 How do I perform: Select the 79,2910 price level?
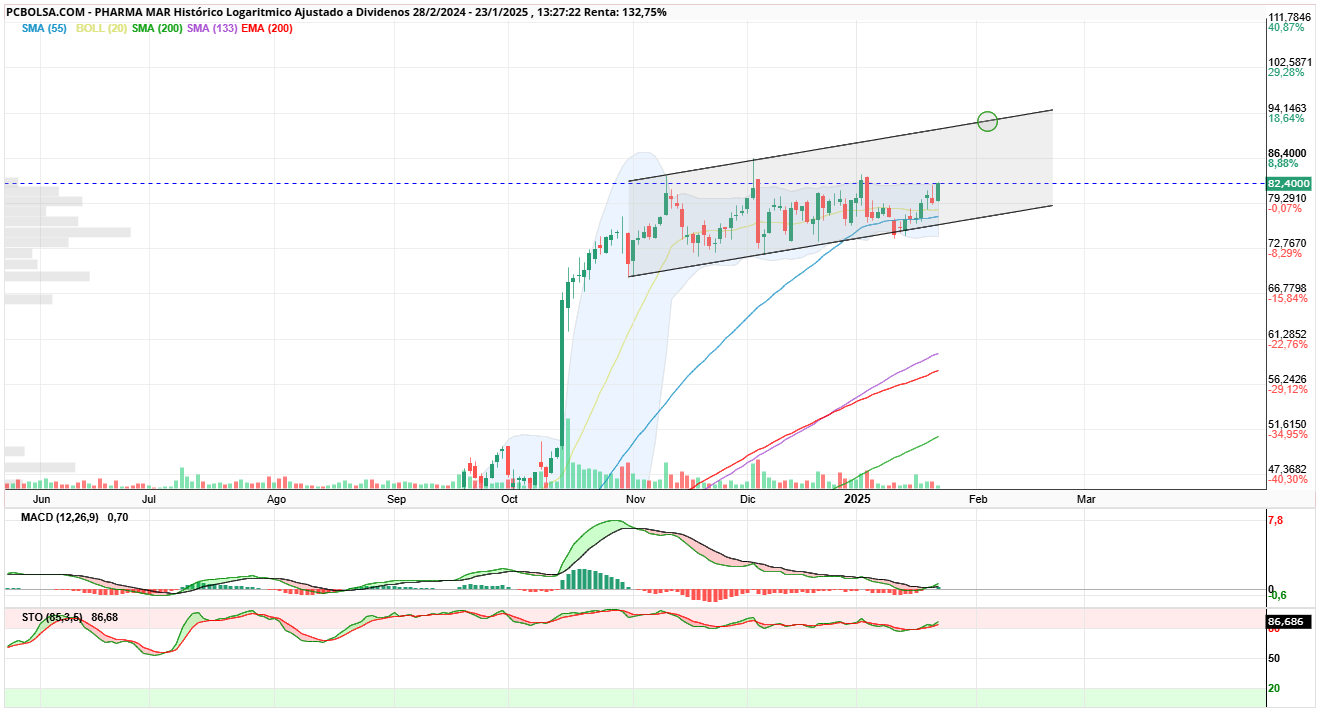(x=1288, y=198)
